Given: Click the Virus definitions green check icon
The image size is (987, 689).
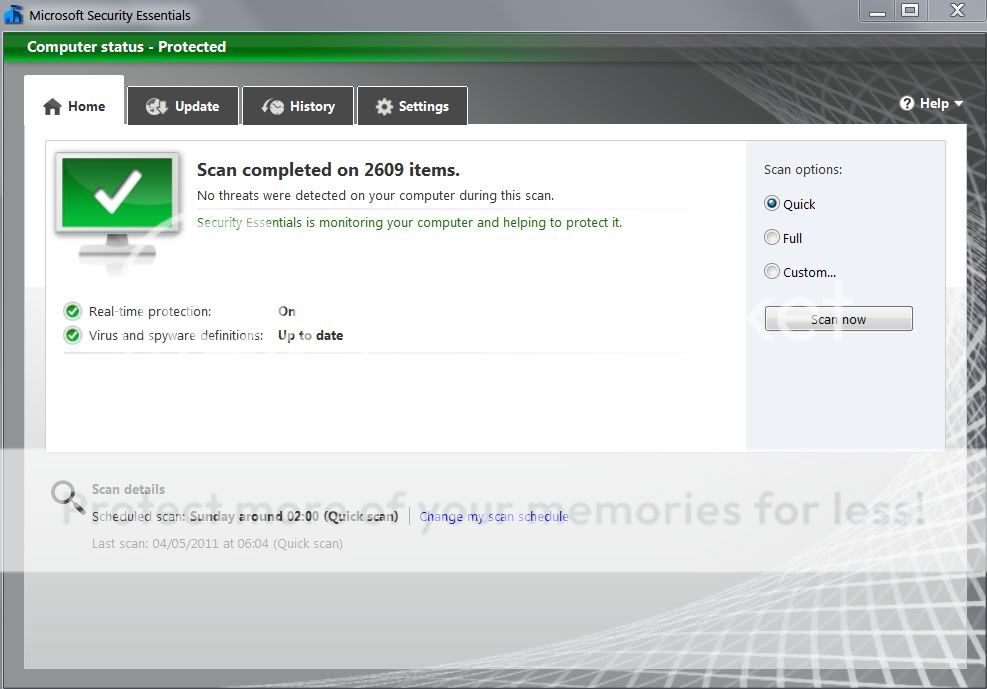Looking at the screenshot, I should (x=73, y=335).
